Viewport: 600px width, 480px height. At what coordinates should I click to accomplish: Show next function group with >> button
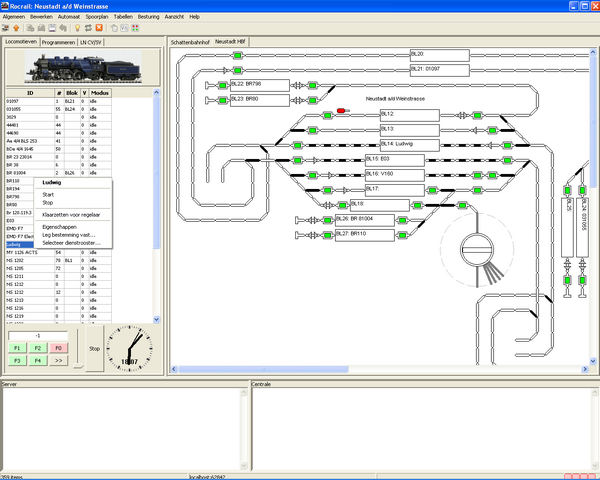tap(57, 359)
